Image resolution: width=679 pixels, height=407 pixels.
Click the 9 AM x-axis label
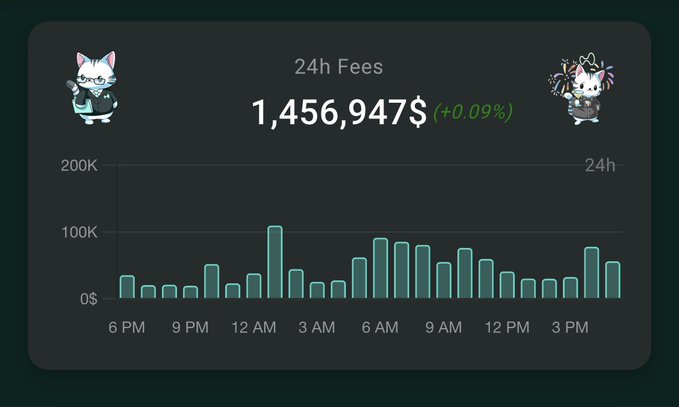[x=443, y=327]
